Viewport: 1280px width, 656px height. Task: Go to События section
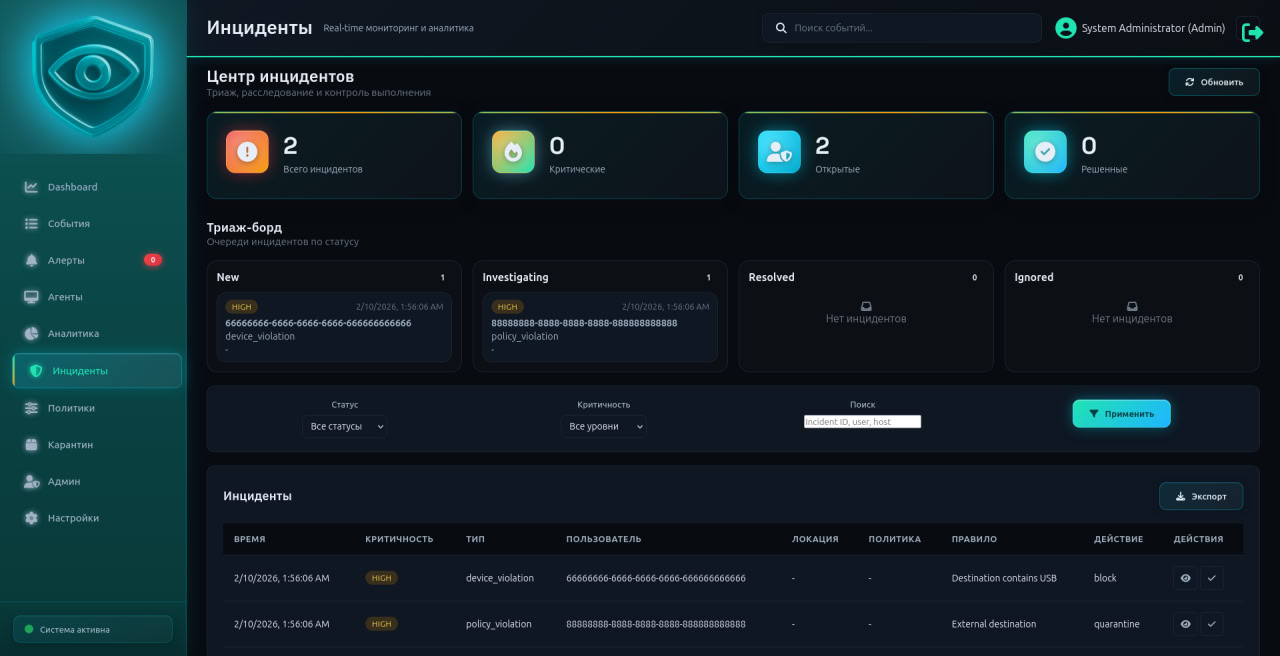pos(97,224)
